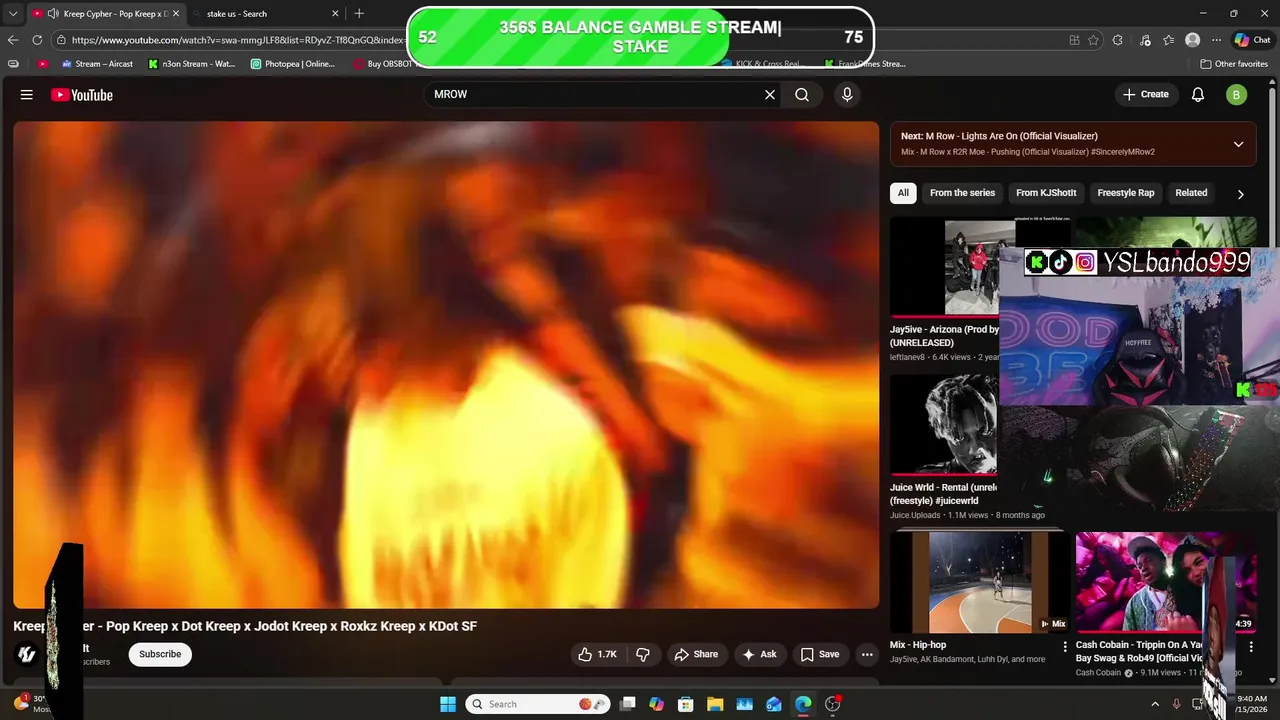Screen dimensions: 1280x720
Task: Show more filter chips with right arrow
Action: pos(1240,194)
